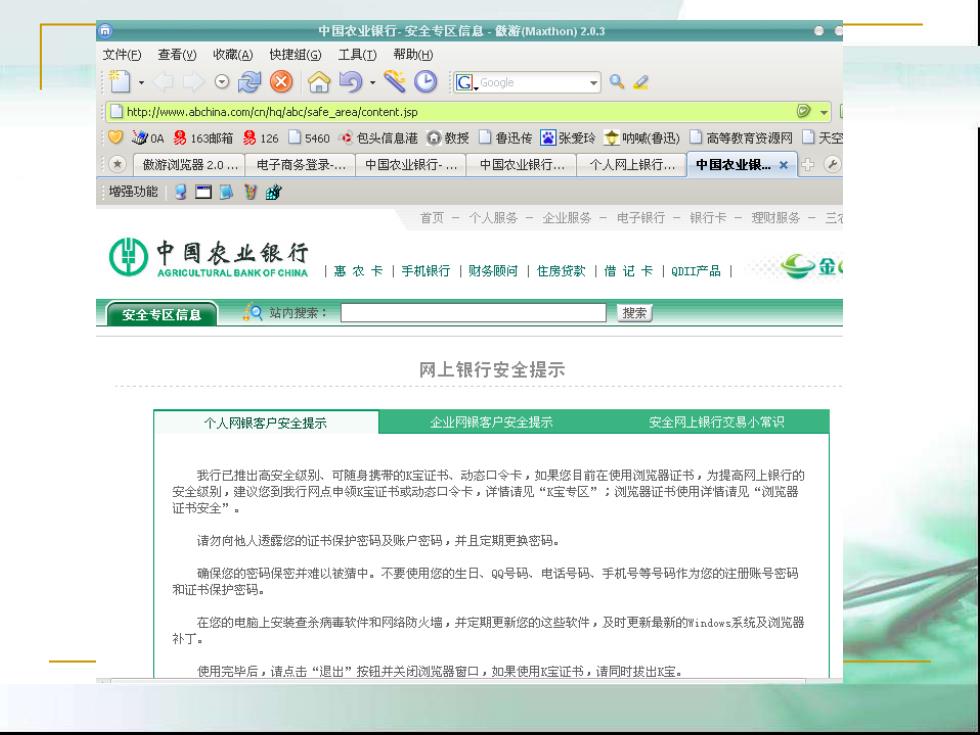Open the 高等教育资源网 bookmark
980x735 pixels.
pos(741,138)
